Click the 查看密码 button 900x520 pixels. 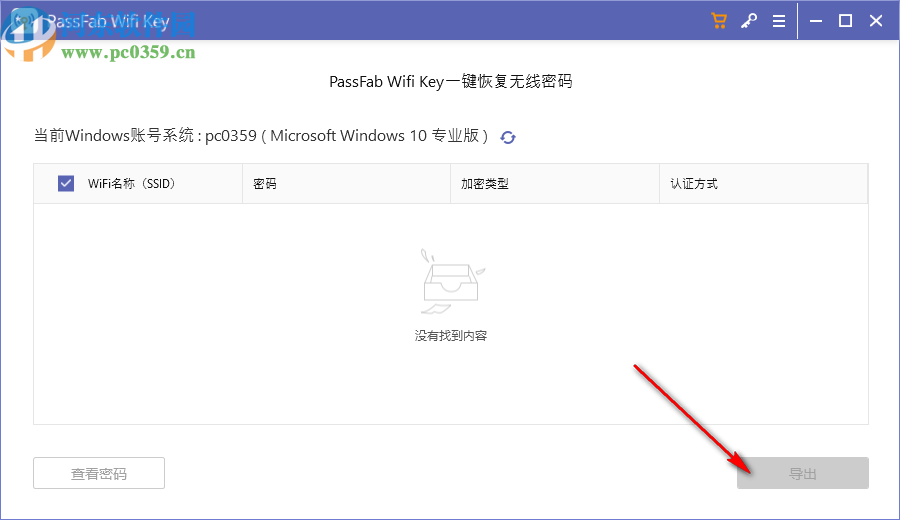tap(99, 473)
